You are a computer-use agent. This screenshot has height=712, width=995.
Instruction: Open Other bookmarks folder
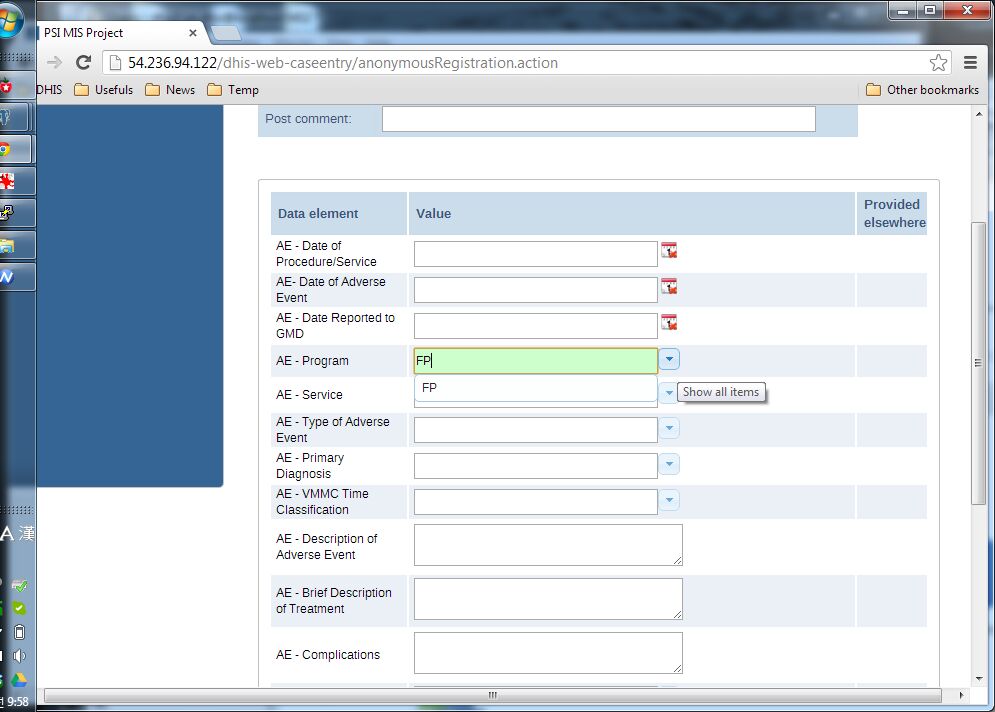click(x=923, y=89)
